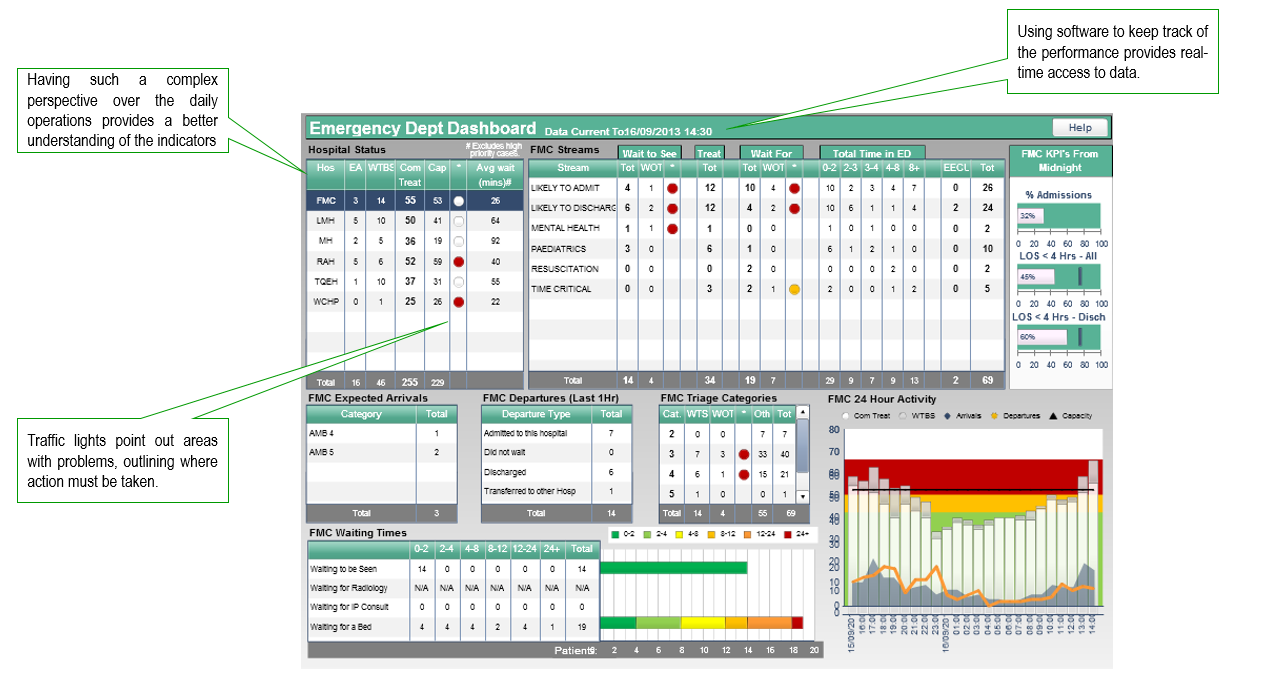
Task: Click triage category 3 red indicator
Action: click(742, 455)
